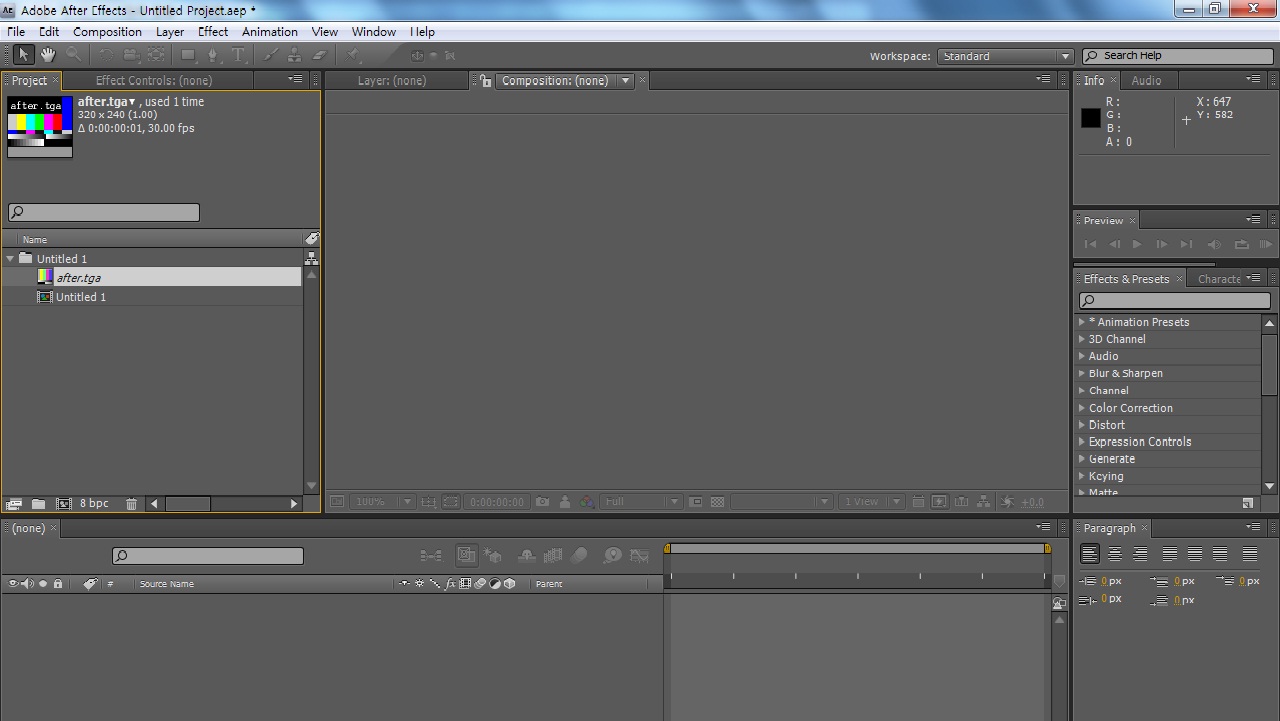This screenshot has height=721, width=1280.
Task: Expand the Generate effects category
Action: pos(1082,459)
